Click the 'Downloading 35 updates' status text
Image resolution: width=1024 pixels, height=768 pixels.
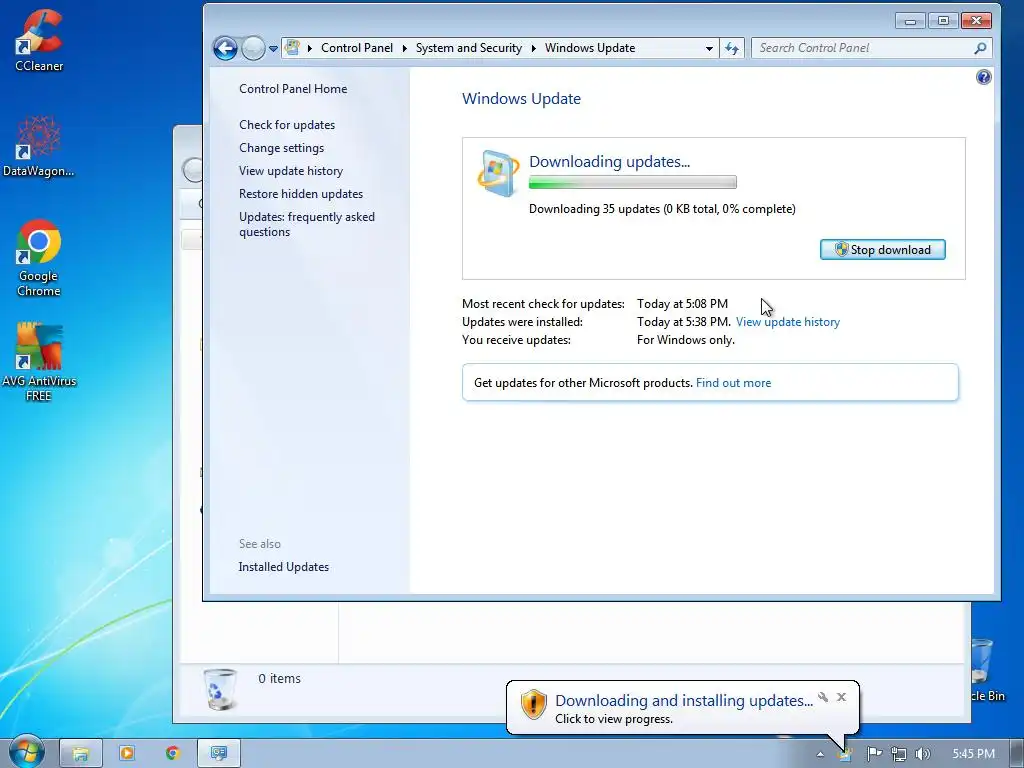coord(662,209)
